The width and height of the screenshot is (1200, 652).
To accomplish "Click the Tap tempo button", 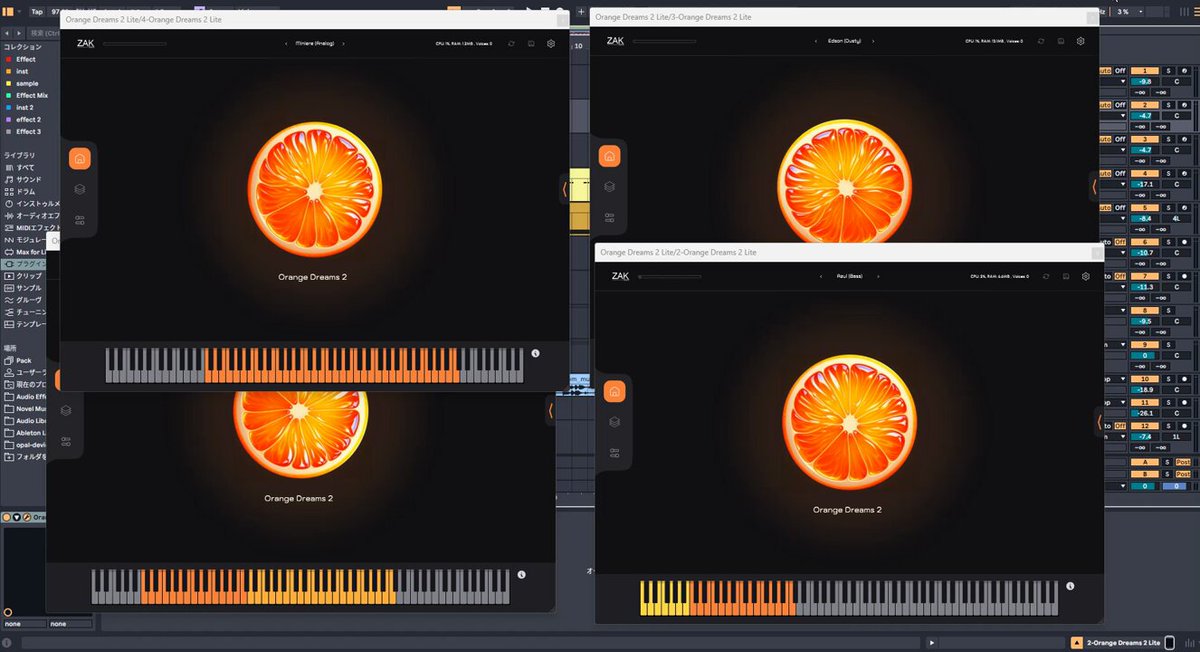I will [x=37, y=11].
